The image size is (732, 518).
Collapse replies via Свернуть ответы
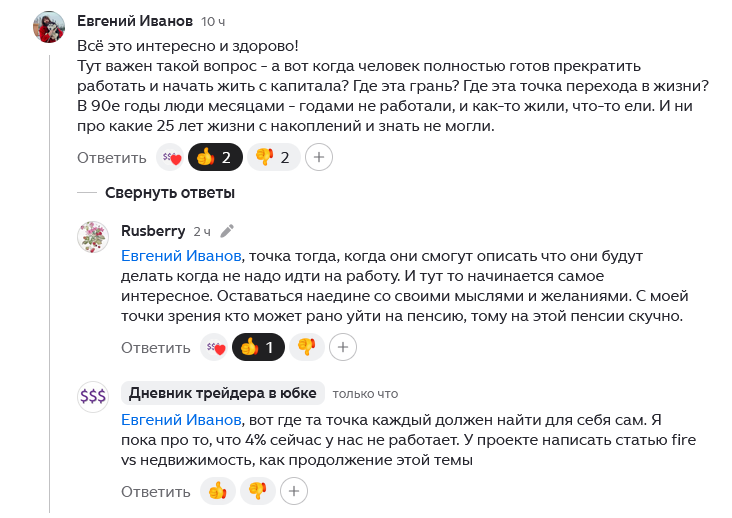tap(169, 192)
